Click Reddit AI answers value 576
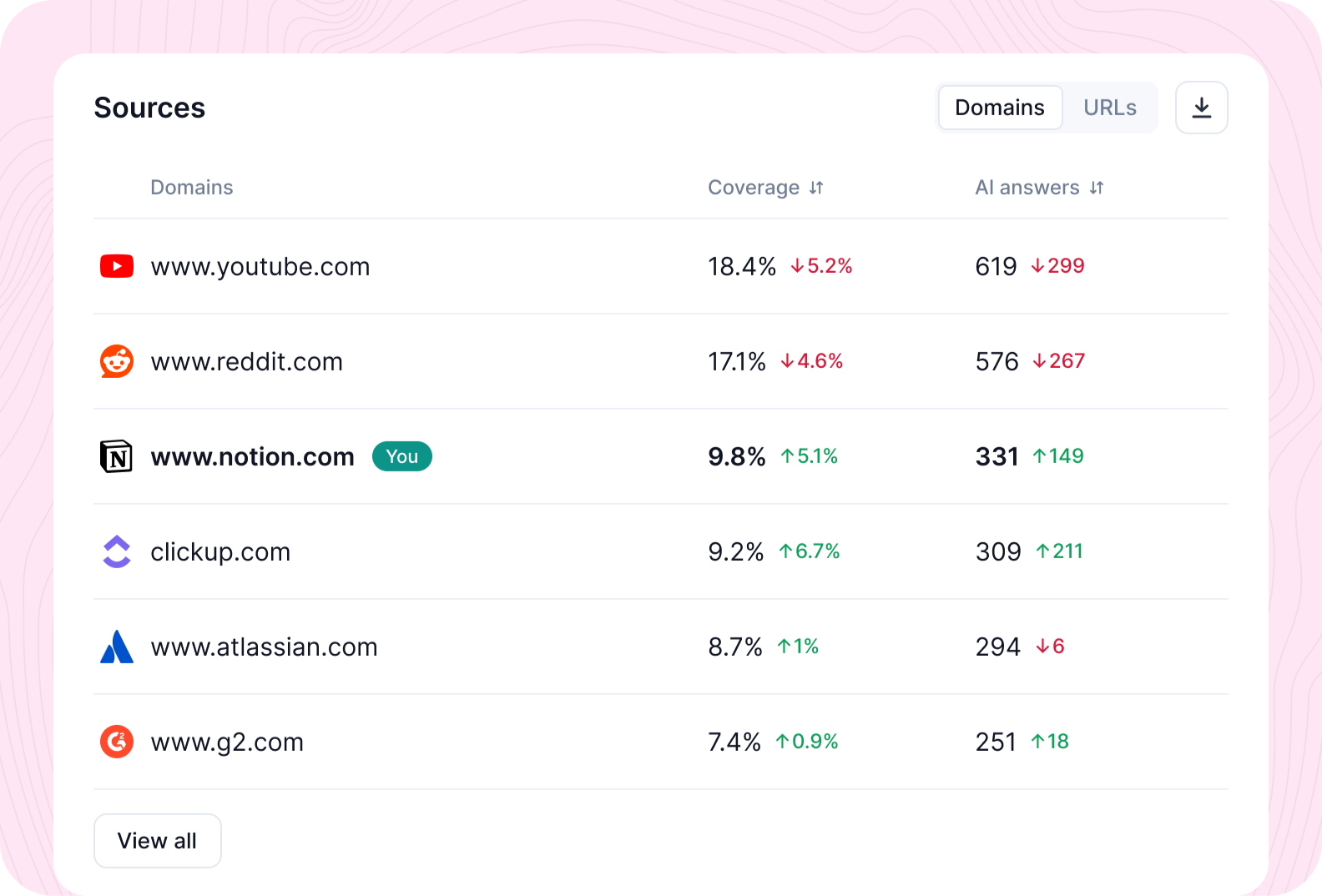 pyautogui.click(x=997, y=361)
